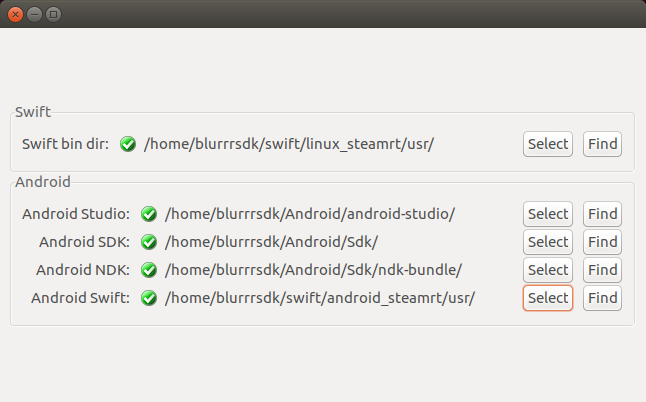Hit Find next to Android NDK
646x402 pixels.
tap(602, 270)
